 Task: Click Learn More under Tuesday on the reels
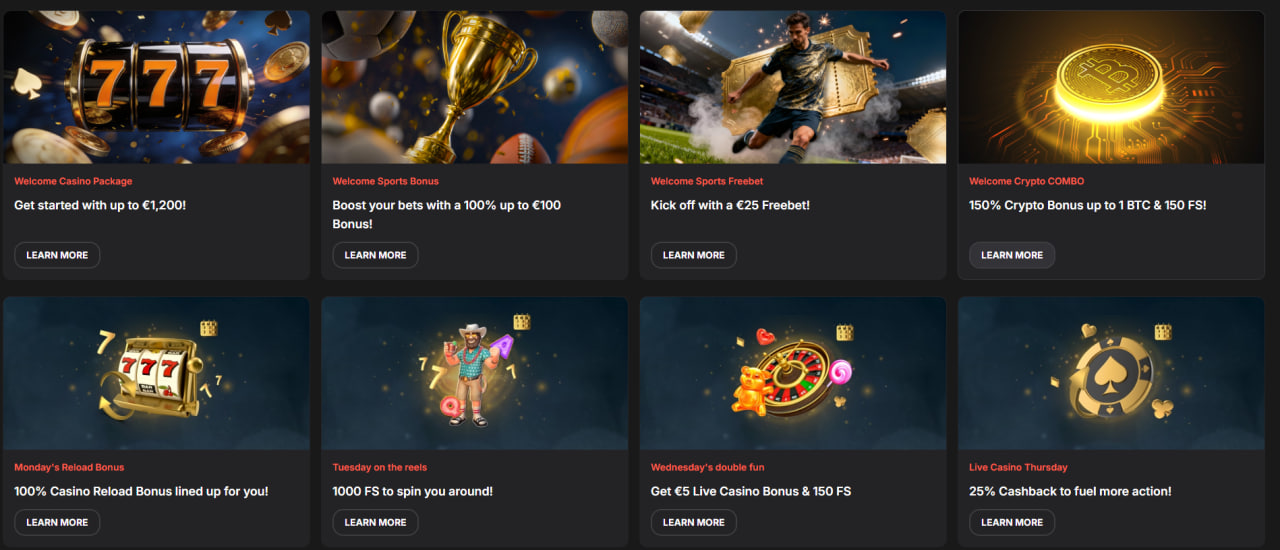pos(375,522)
